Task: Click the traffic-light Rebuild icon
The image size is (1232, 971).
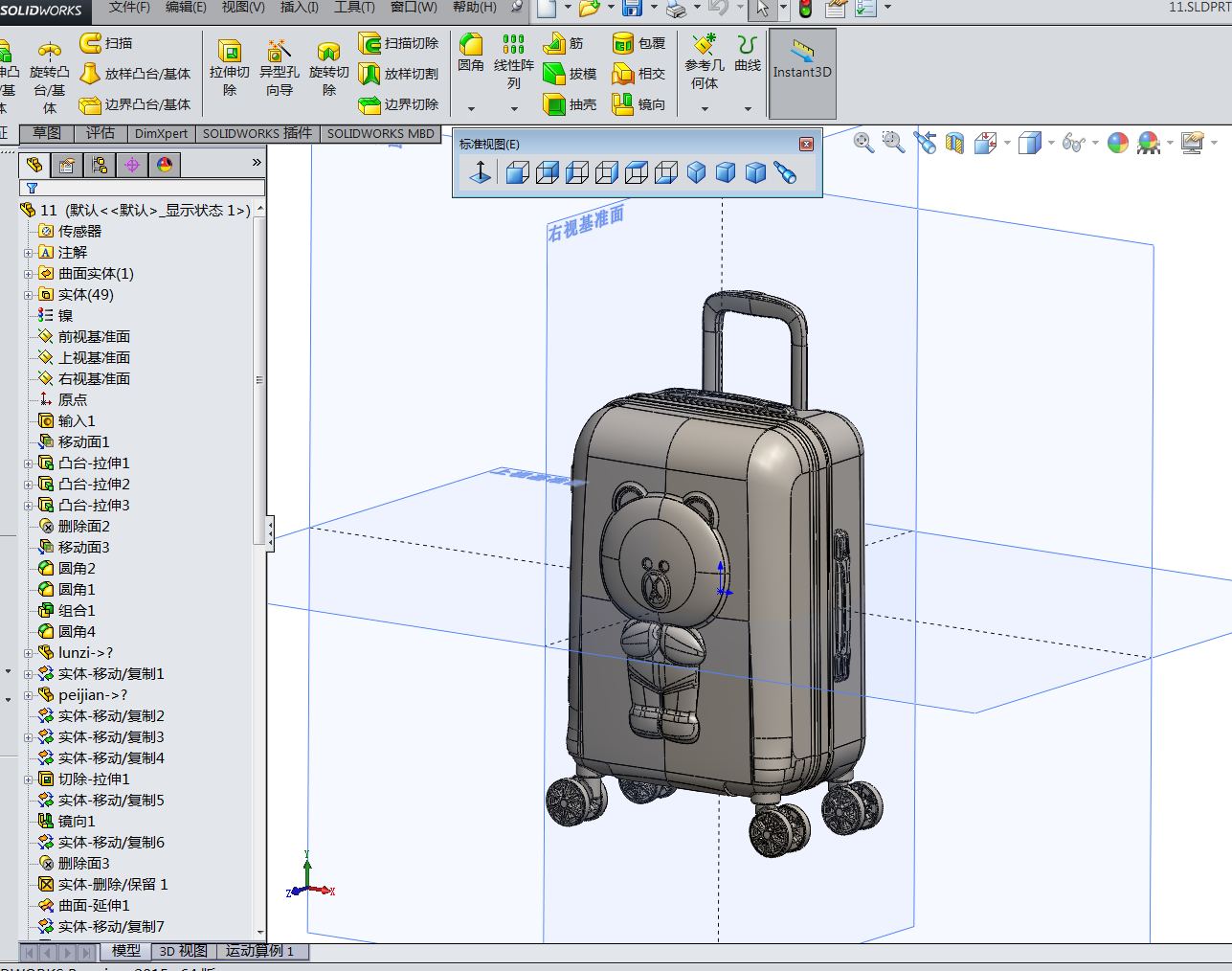Action: [806, 9]
